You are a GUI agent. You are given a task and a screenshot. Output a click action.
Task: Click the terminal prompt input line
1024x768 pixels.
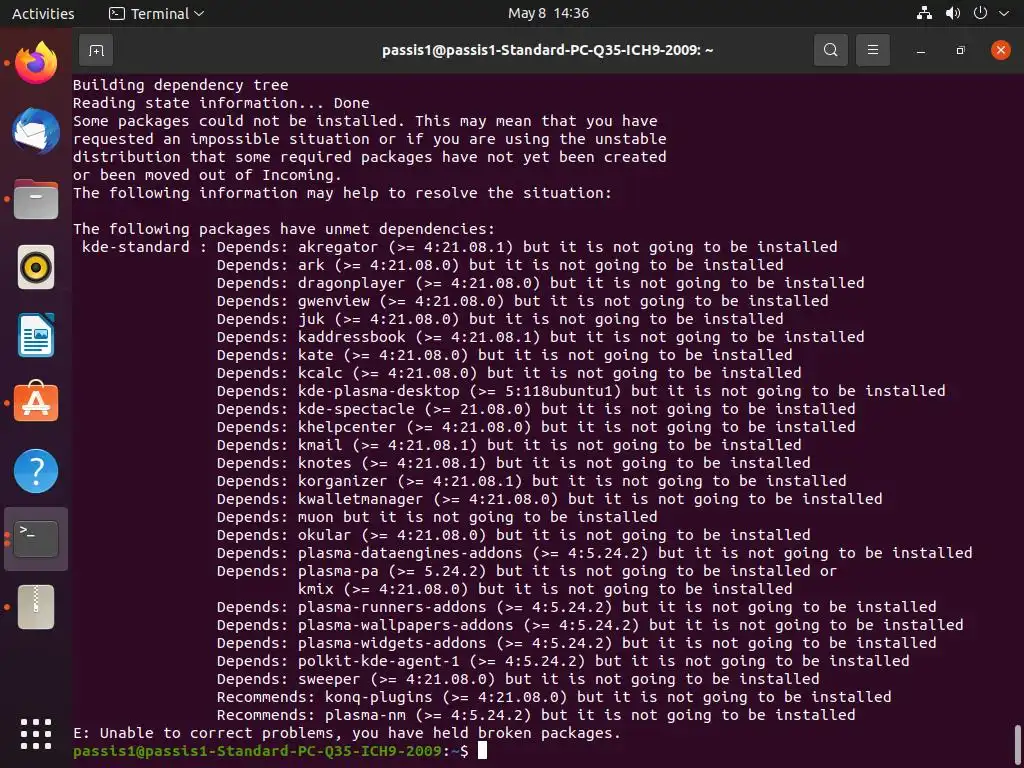[x=280, y=751]
